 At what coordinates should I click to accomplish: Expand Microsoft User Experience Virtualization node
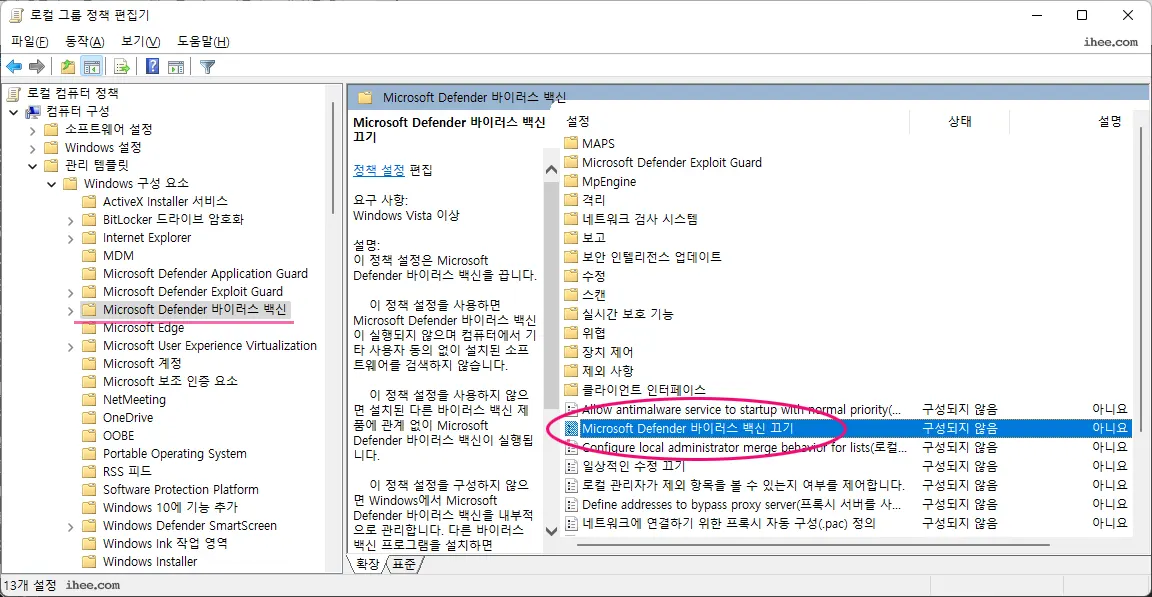(x=71, y=347)
